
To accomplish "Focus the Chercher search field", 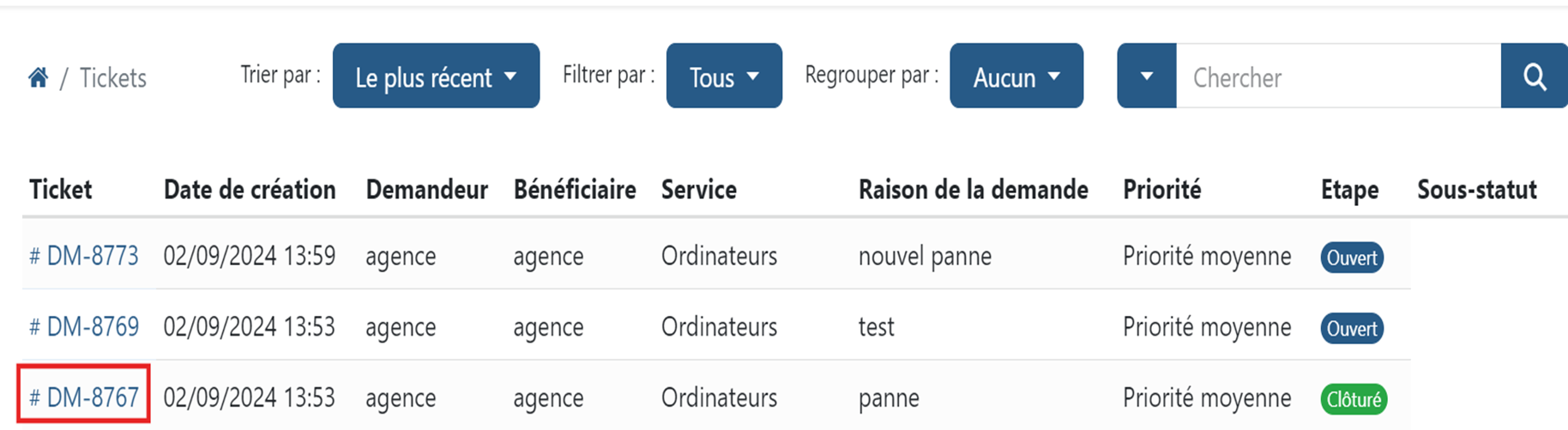I will coord(1339,76).
